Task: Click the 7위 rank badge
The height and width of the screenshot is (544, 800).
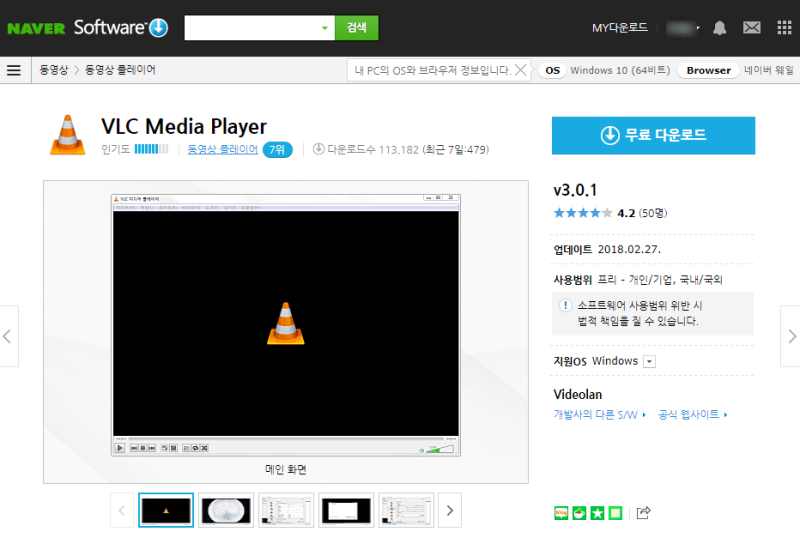Action: click(278, 150)
